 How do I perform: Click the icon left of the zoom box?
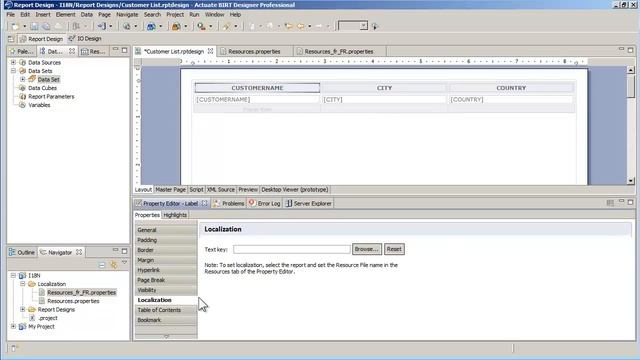[x=319, y=26]
